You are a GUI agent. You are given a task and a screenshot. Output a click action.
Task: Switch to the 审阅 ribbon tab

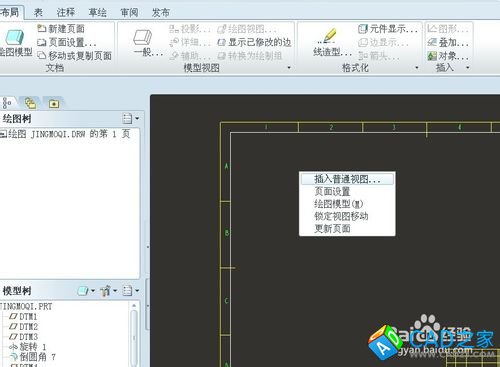click(x=129, y=13)
